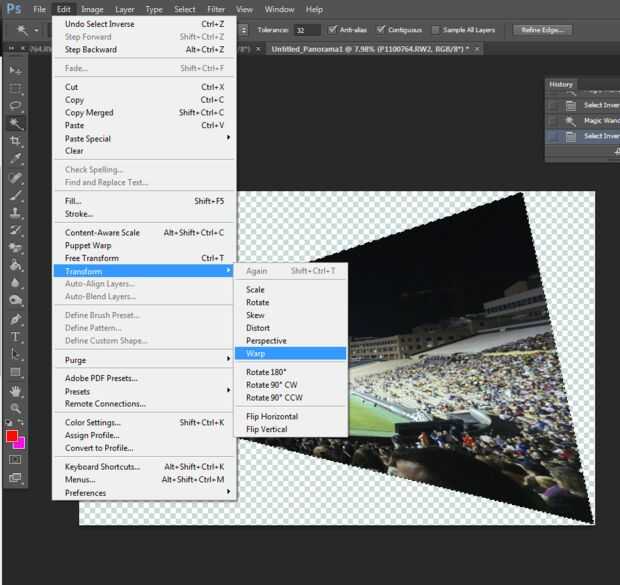Select the Hand tool
Screen dimensions: 620x585
pos(15,391)
